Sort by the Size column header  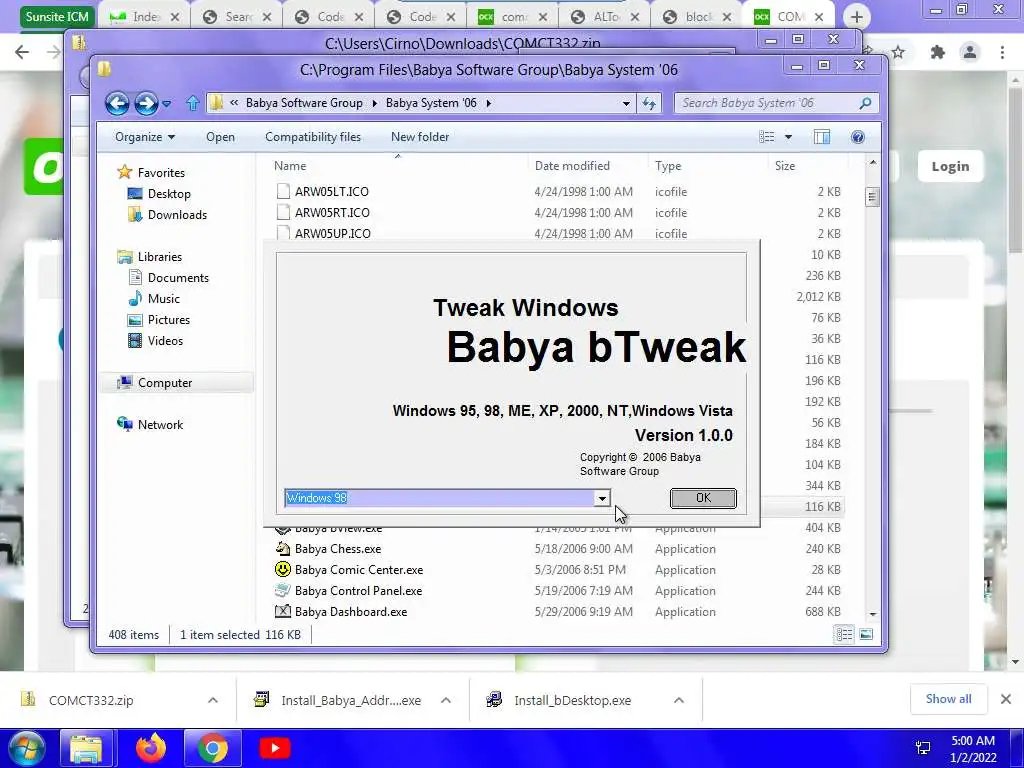point(785,166)
